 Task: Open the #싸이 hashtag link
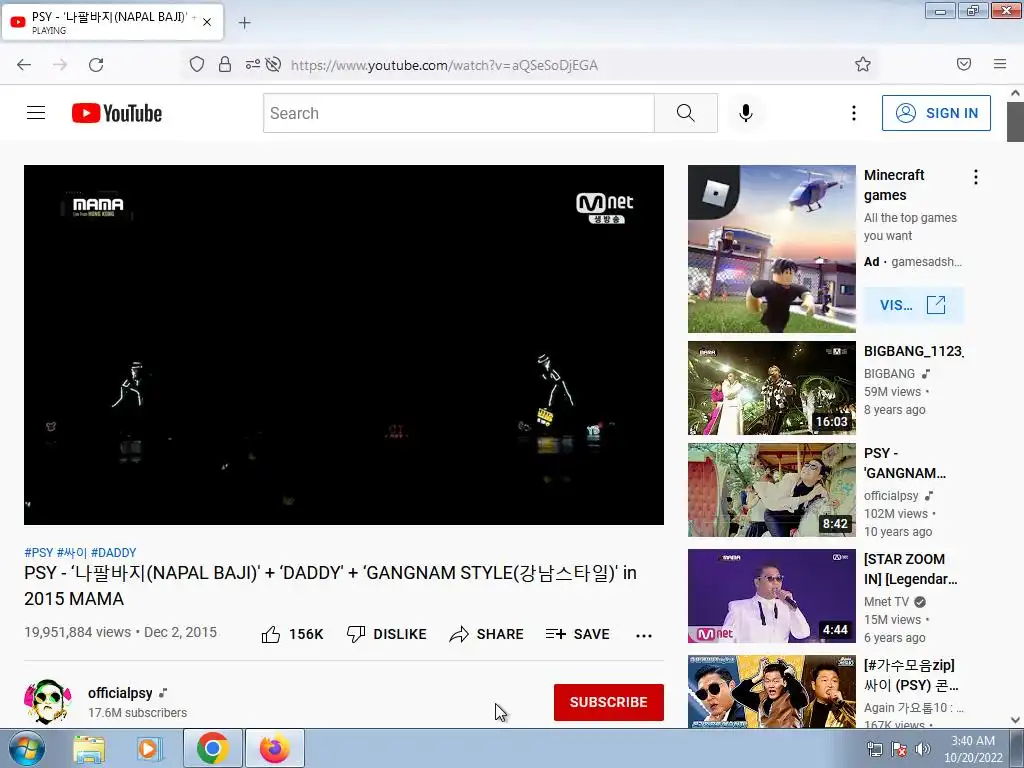[x=72, y=552]
